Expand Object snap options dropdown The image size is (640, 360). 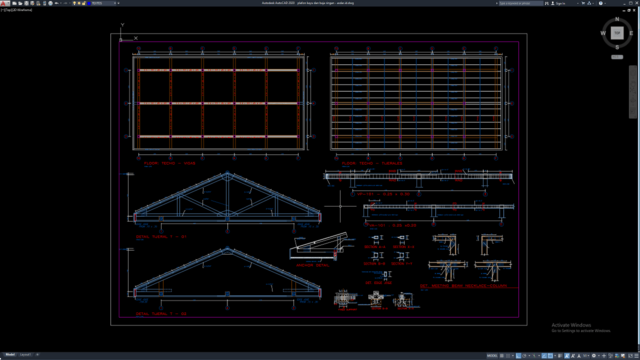555,356
